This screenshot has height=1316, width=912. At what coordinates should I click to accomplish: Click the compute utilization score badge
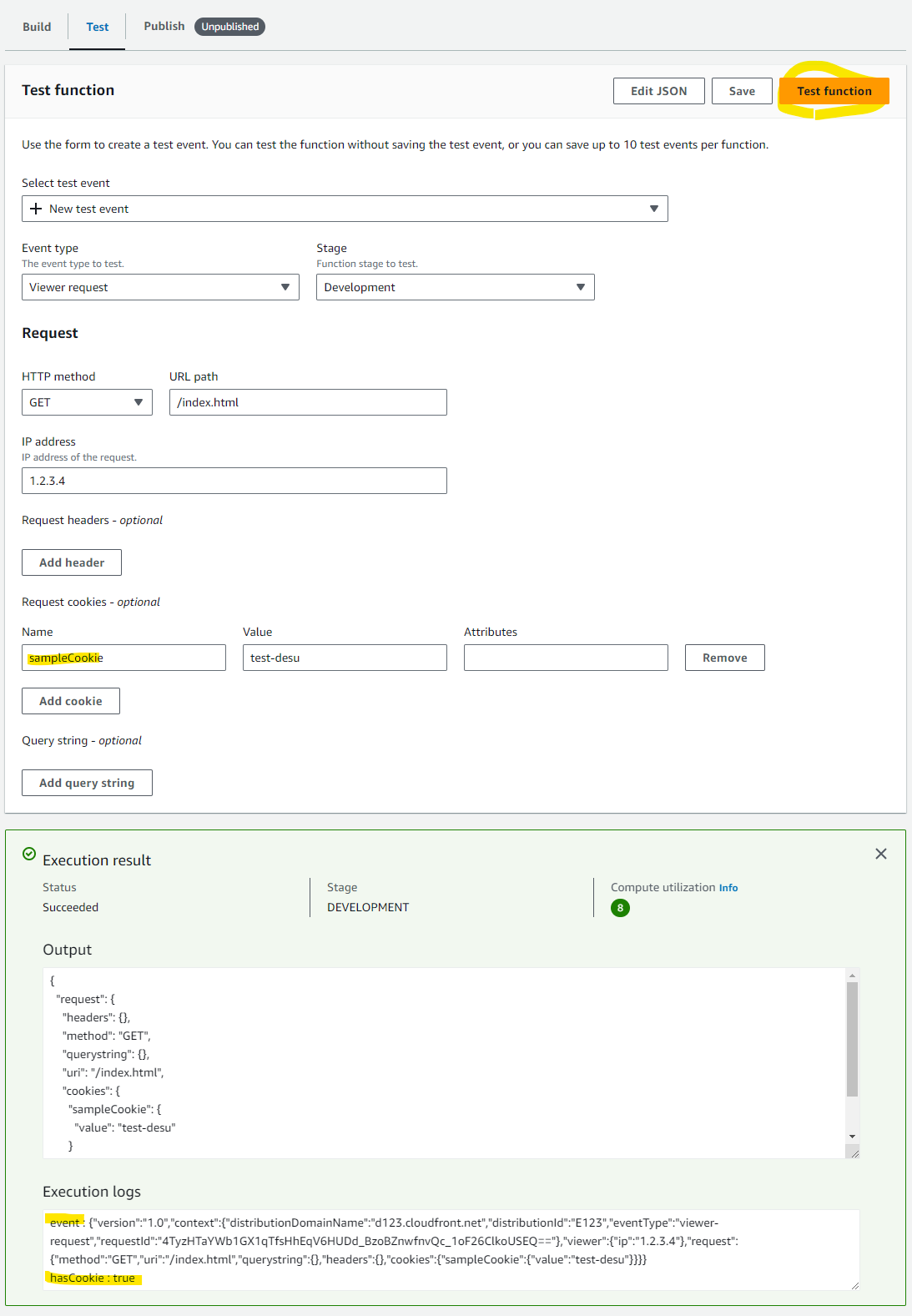620,908
